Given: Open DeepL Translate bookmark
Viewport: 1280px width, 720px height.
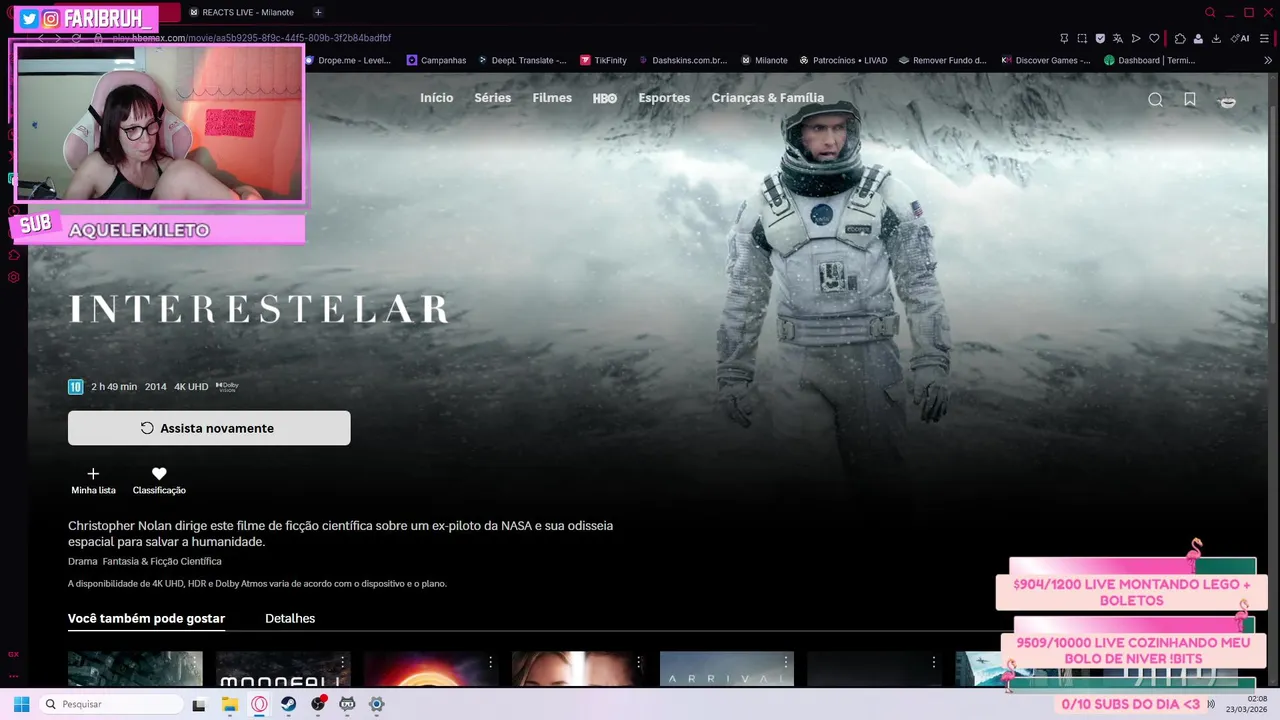Looking at the screenshot, I should pyautogui.click(x=522, y=60).
